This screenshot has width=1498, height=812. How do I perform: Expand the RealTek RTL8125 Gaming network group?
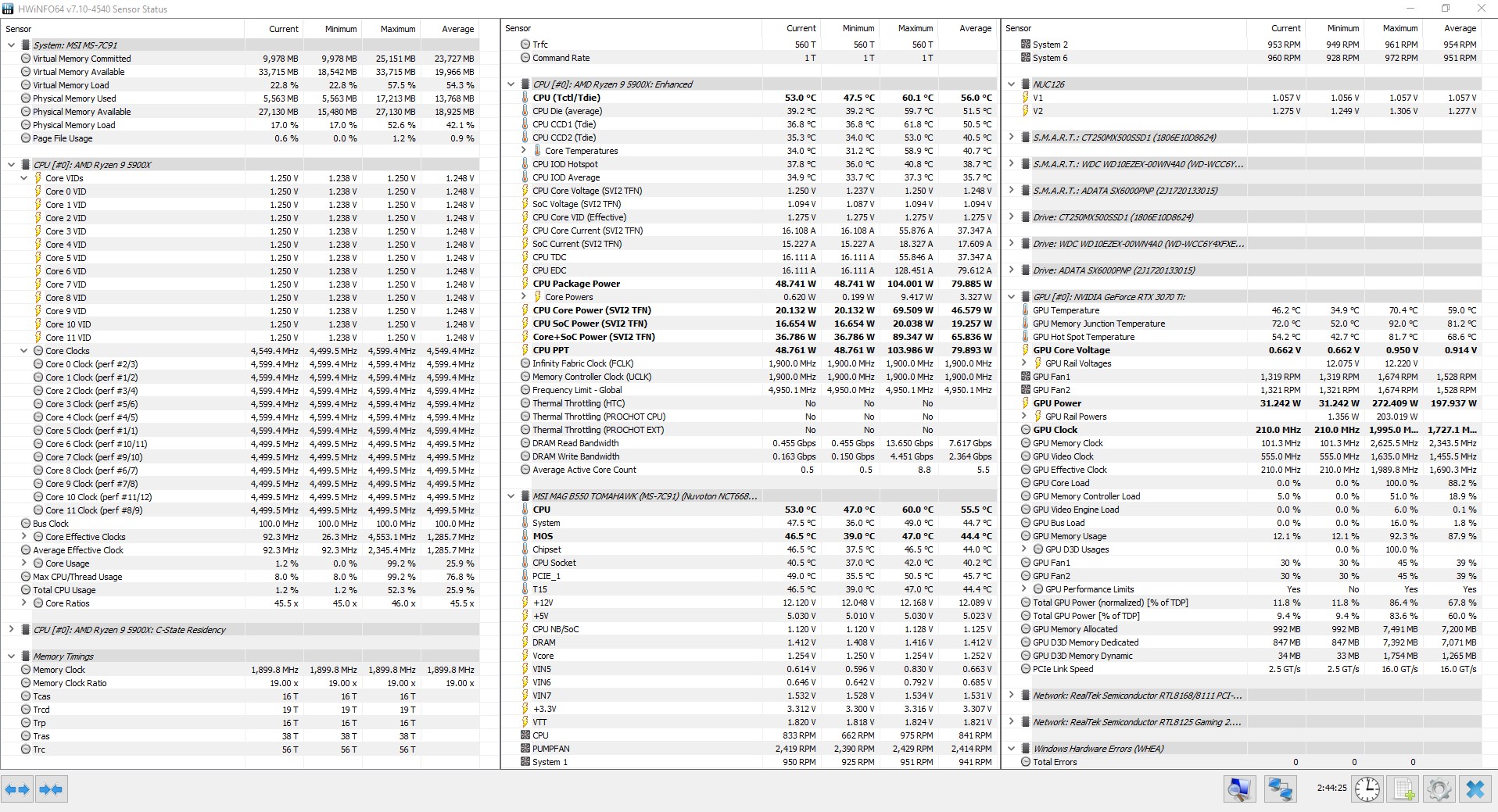coord(1011,722)
